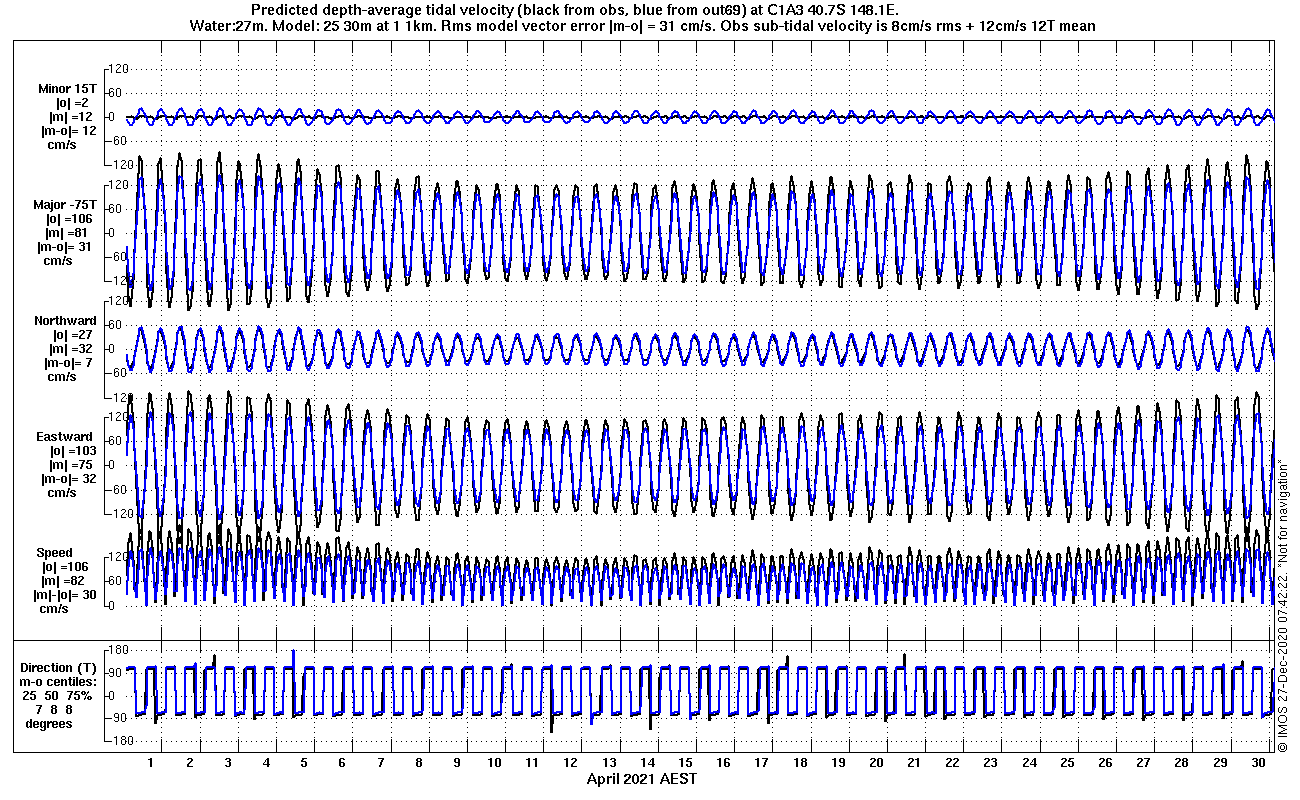Click the 'Northward' panel label
The image size is (1300, 800).
(x=65, y=321)
